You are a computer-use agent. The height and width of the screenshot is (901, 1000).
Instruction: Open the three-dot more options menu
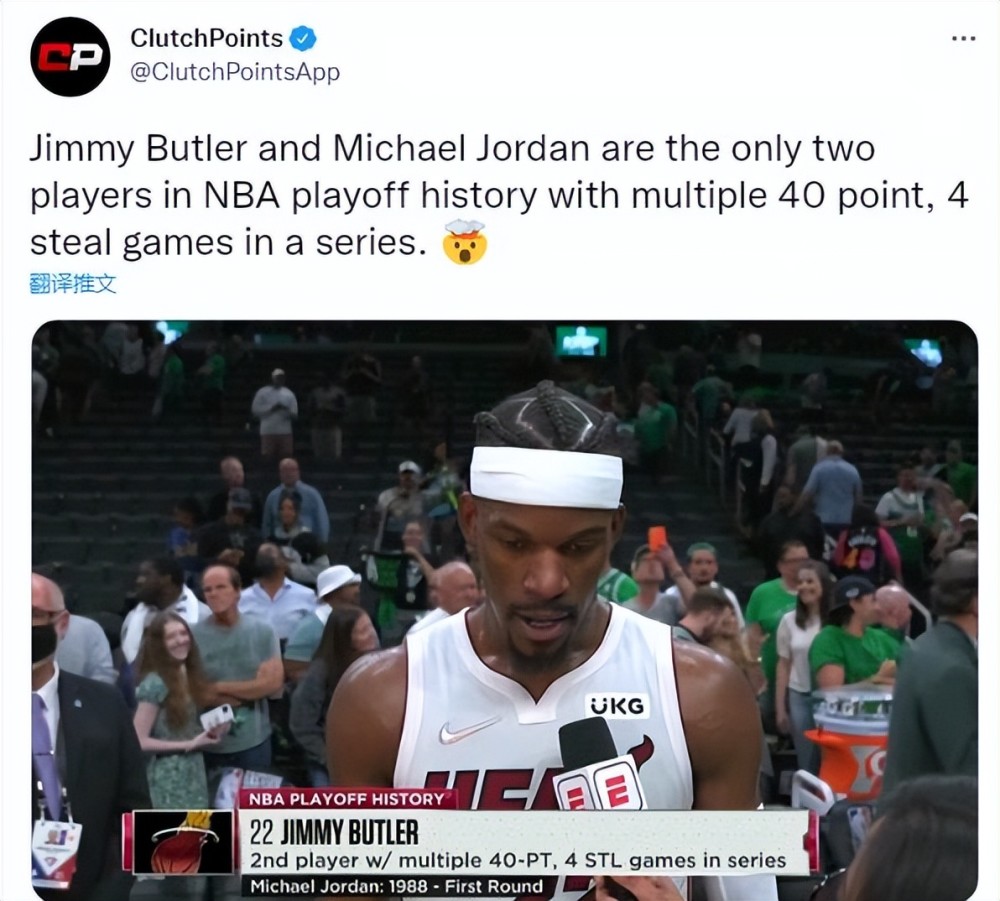tap(963, 39)
